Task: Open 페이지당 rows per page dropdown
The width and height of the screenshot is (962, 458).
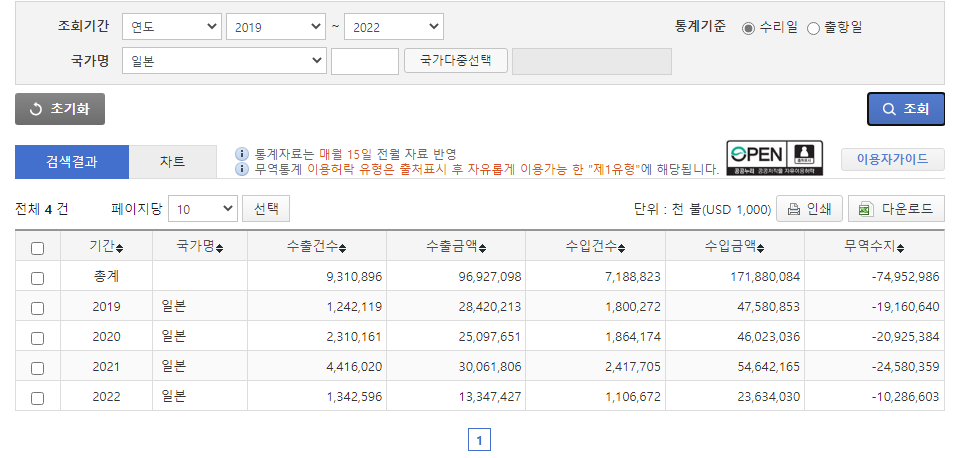Action: click(202, 209)
